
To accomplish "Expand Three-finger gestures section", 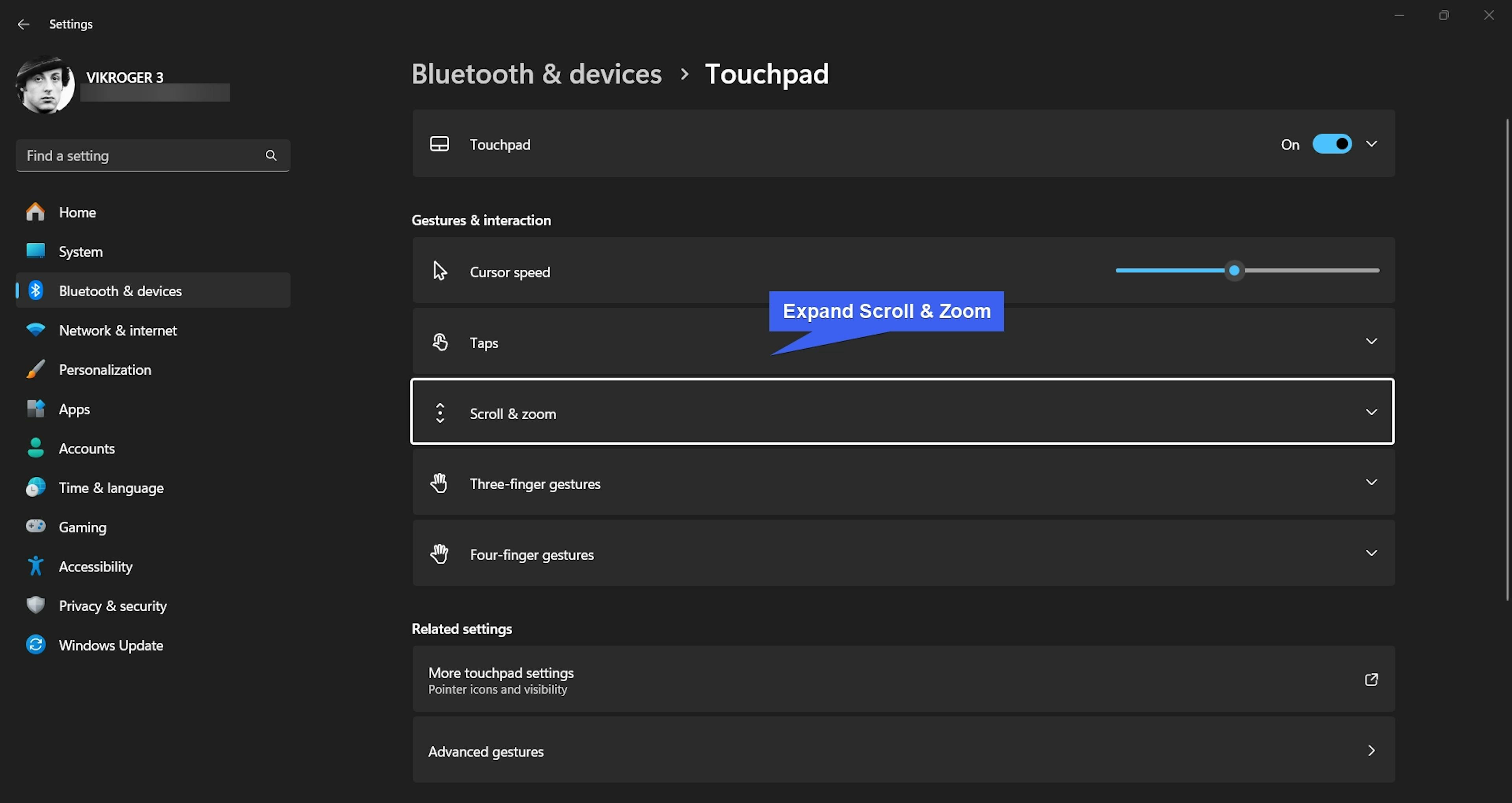I will [1371, 483].
